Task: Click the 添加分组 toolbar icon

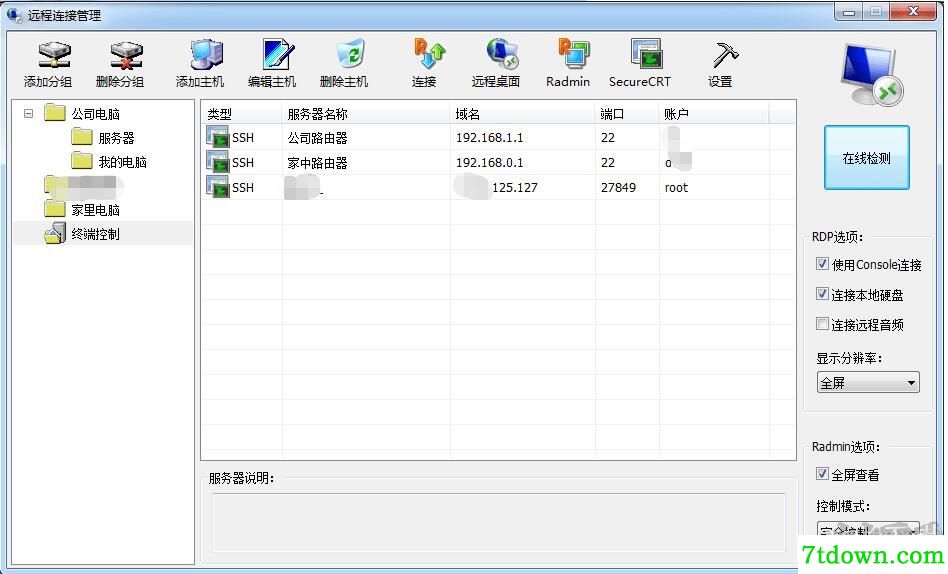Action: point(54,55)
